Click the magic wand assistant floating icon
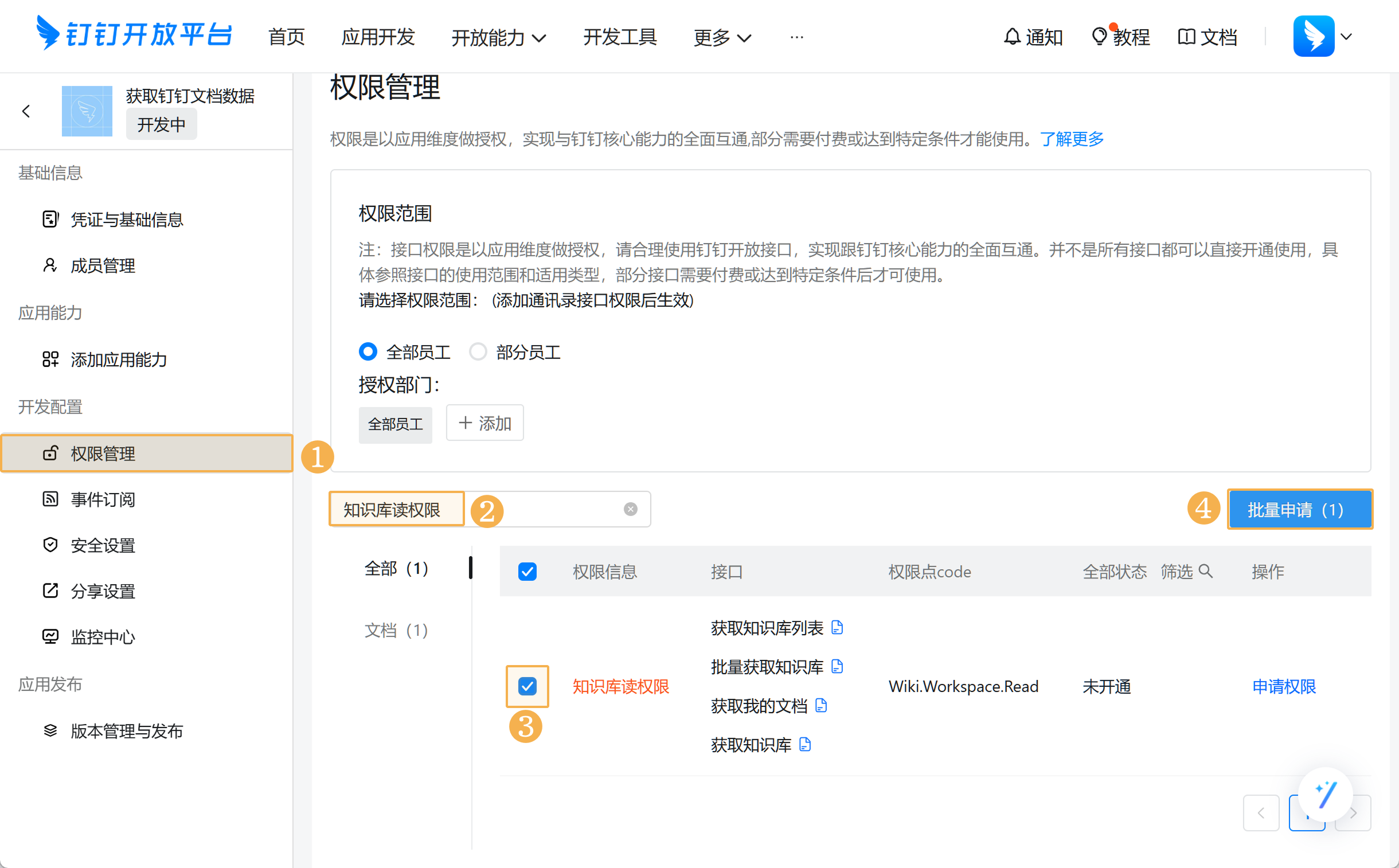The width and height of the screenshot is (1399, 868). pos(1326,795)
